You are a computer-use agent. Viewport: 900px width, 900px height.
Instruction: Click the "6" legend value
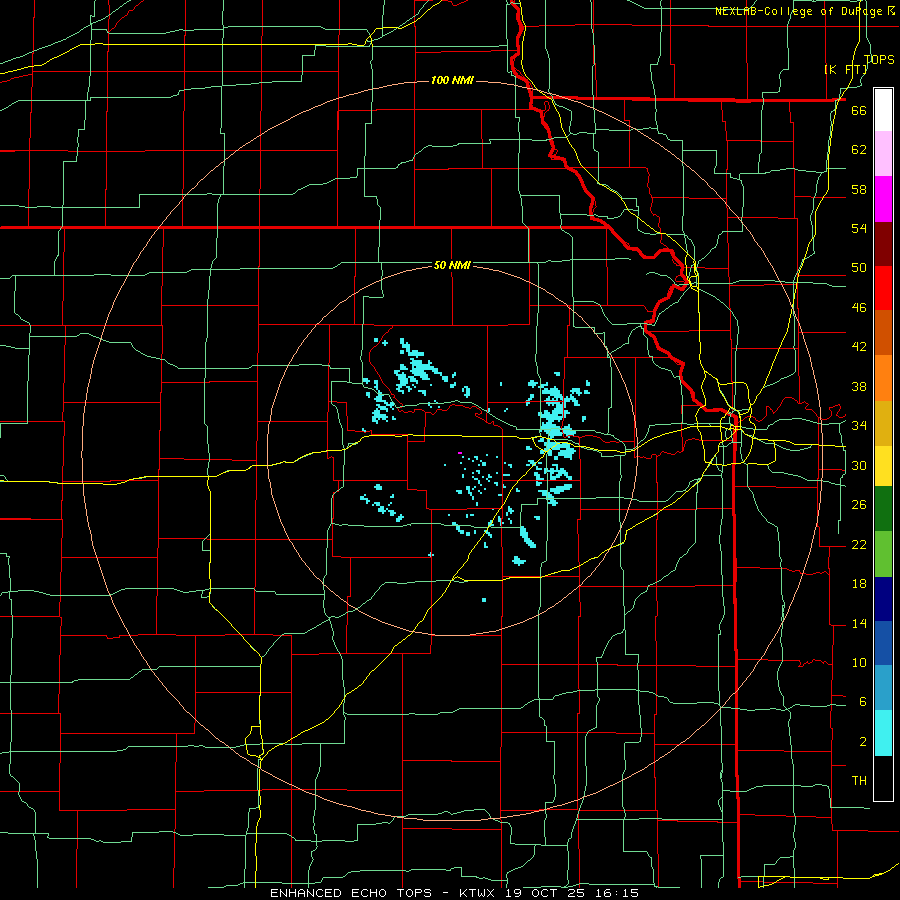863,702
